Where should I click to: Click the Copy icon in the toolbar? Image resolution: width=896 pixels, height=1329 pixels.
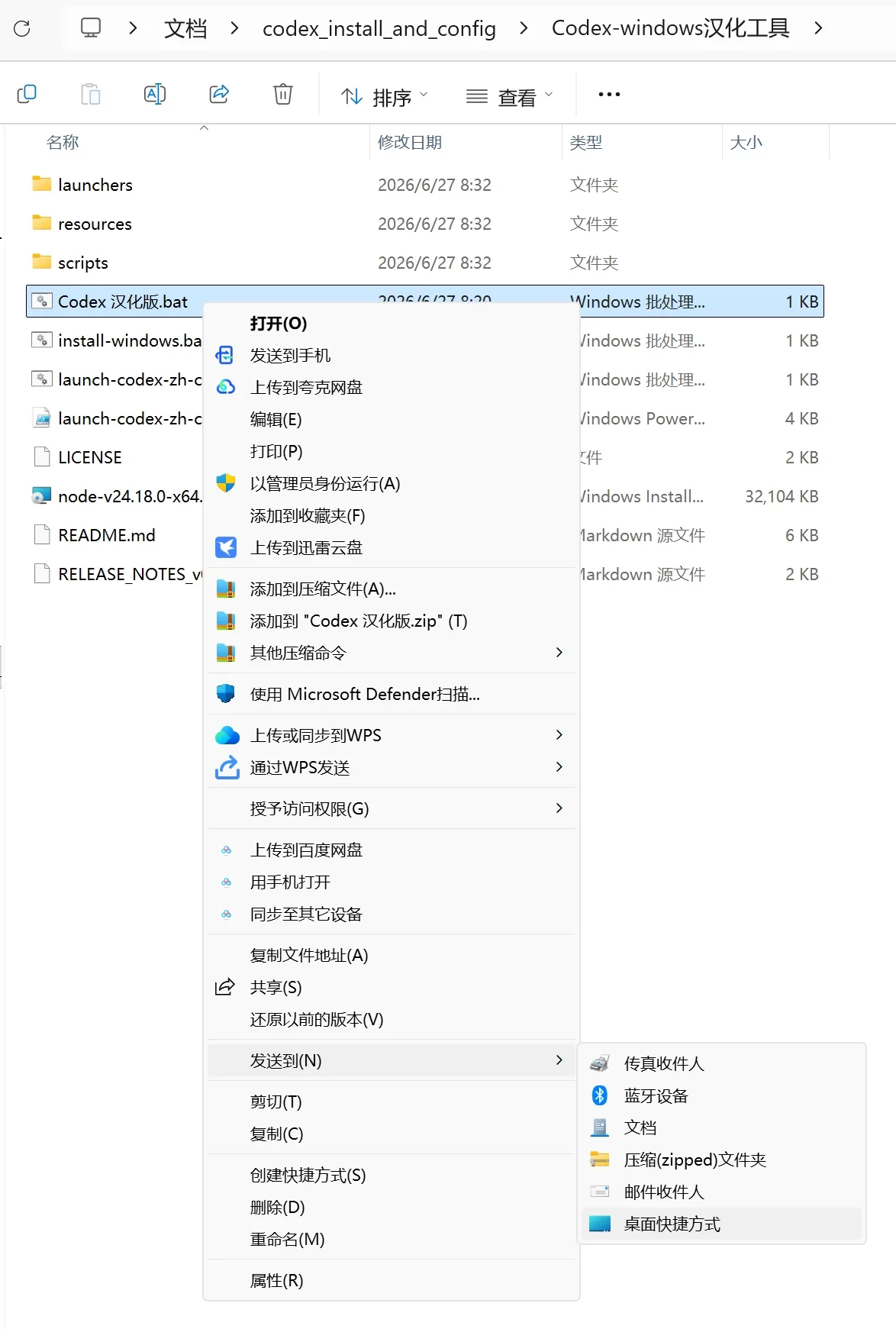pos(27,94)
